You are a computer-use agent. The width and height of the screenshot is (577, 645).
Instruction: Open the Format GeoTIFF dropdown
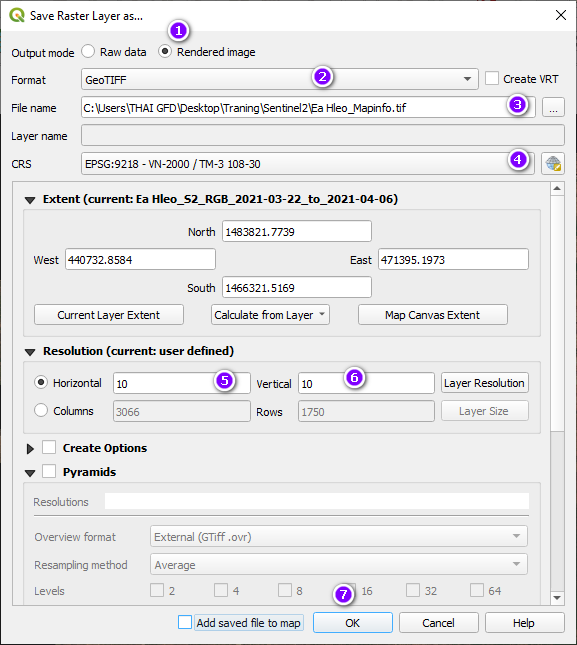280,79
